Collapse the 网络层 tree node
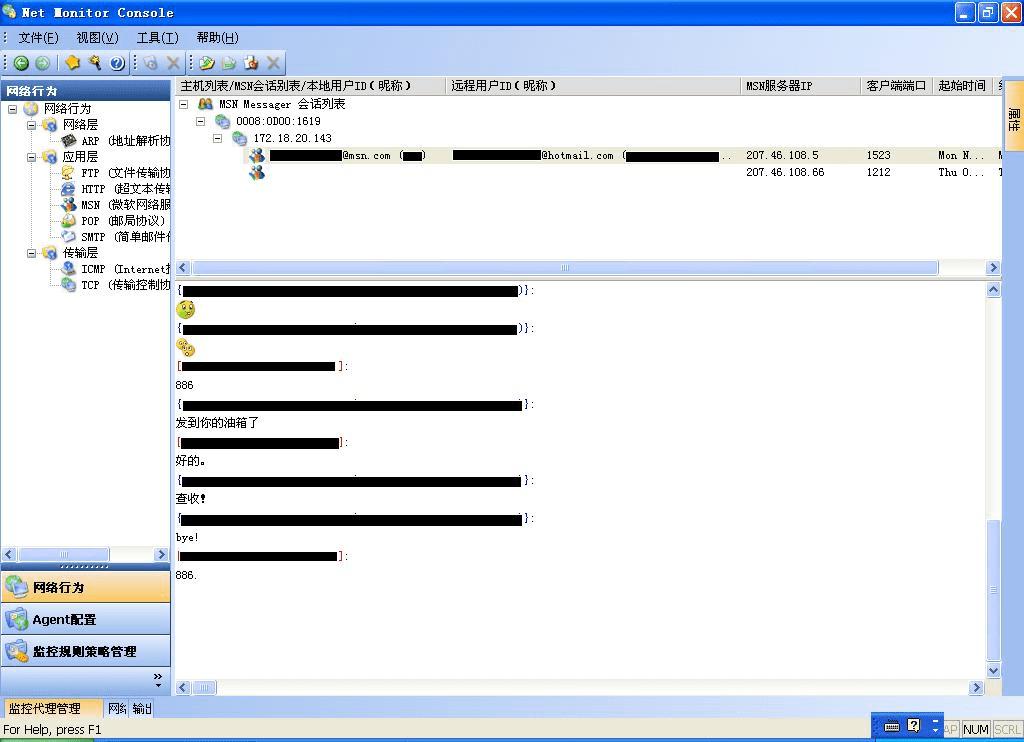 tap(31, 125)
